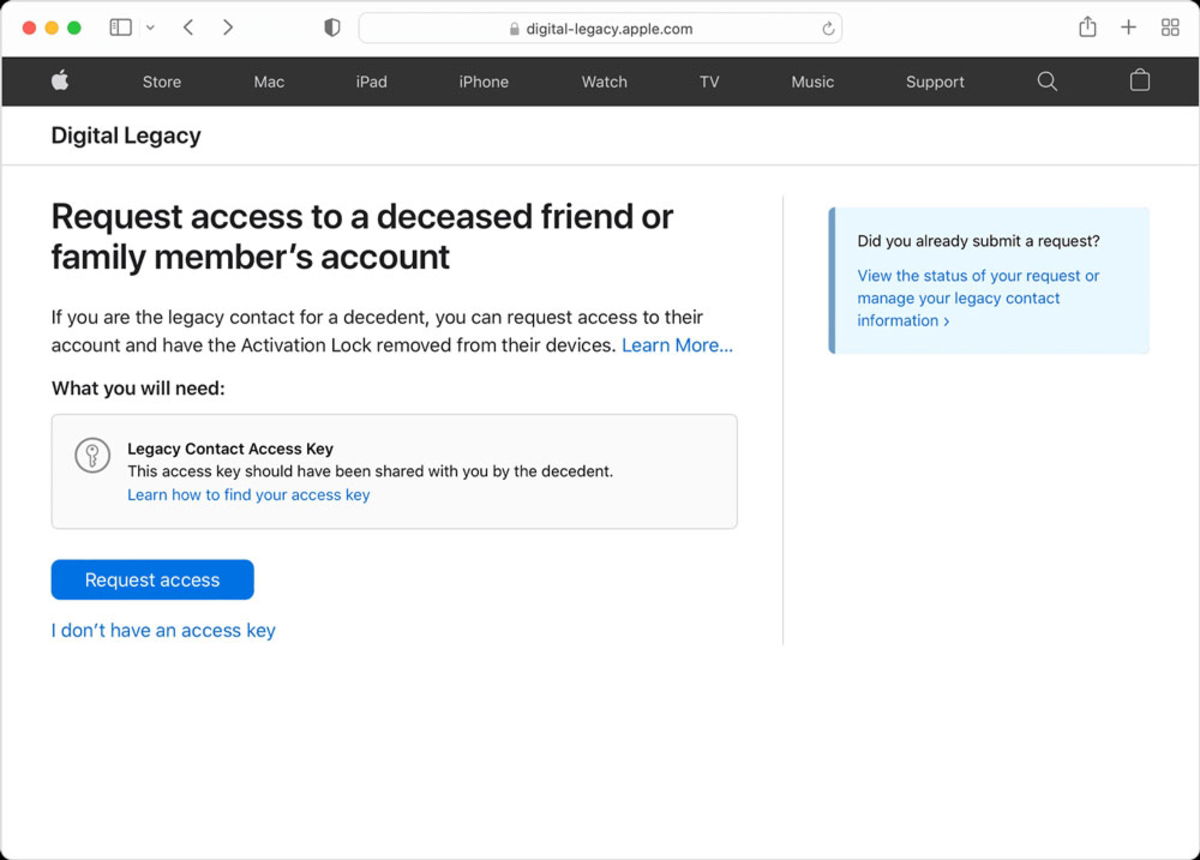Click the key icon beside Legacy Contact Access Key
Image resolution: width=1200 pixels, height=860 pixels.
tap(93, 454)
